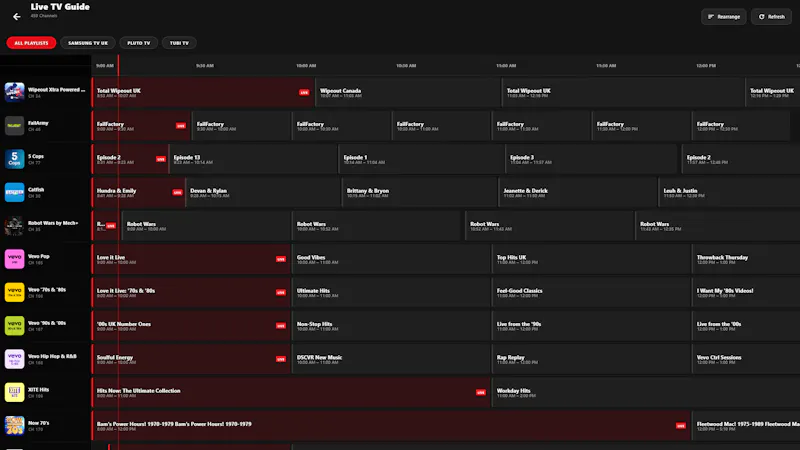Viewport: 800px width, 450px height.
Task: Click the live Total Wipeout UK programme
Action: coord(203,92)
